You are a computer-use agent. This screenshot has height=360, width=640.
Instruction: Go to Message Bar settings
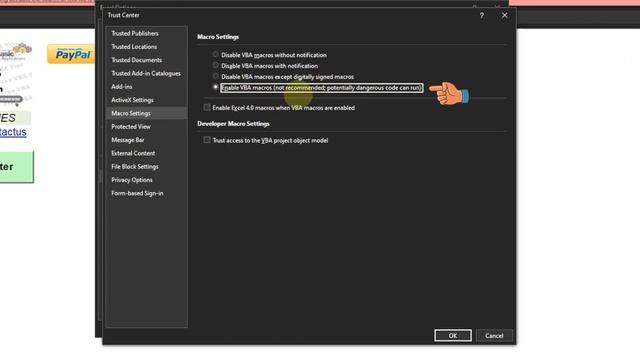pos(147,140)
